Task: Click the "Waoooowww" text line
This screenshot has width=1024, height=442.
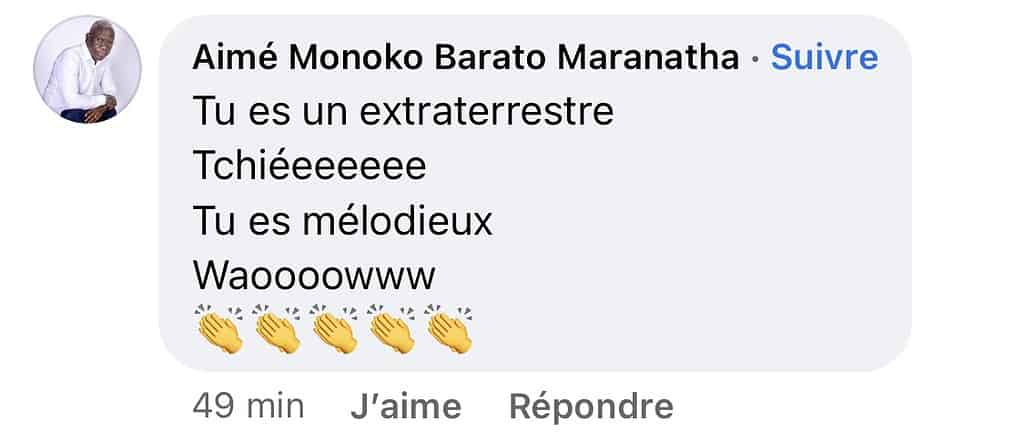Action: 314,277
